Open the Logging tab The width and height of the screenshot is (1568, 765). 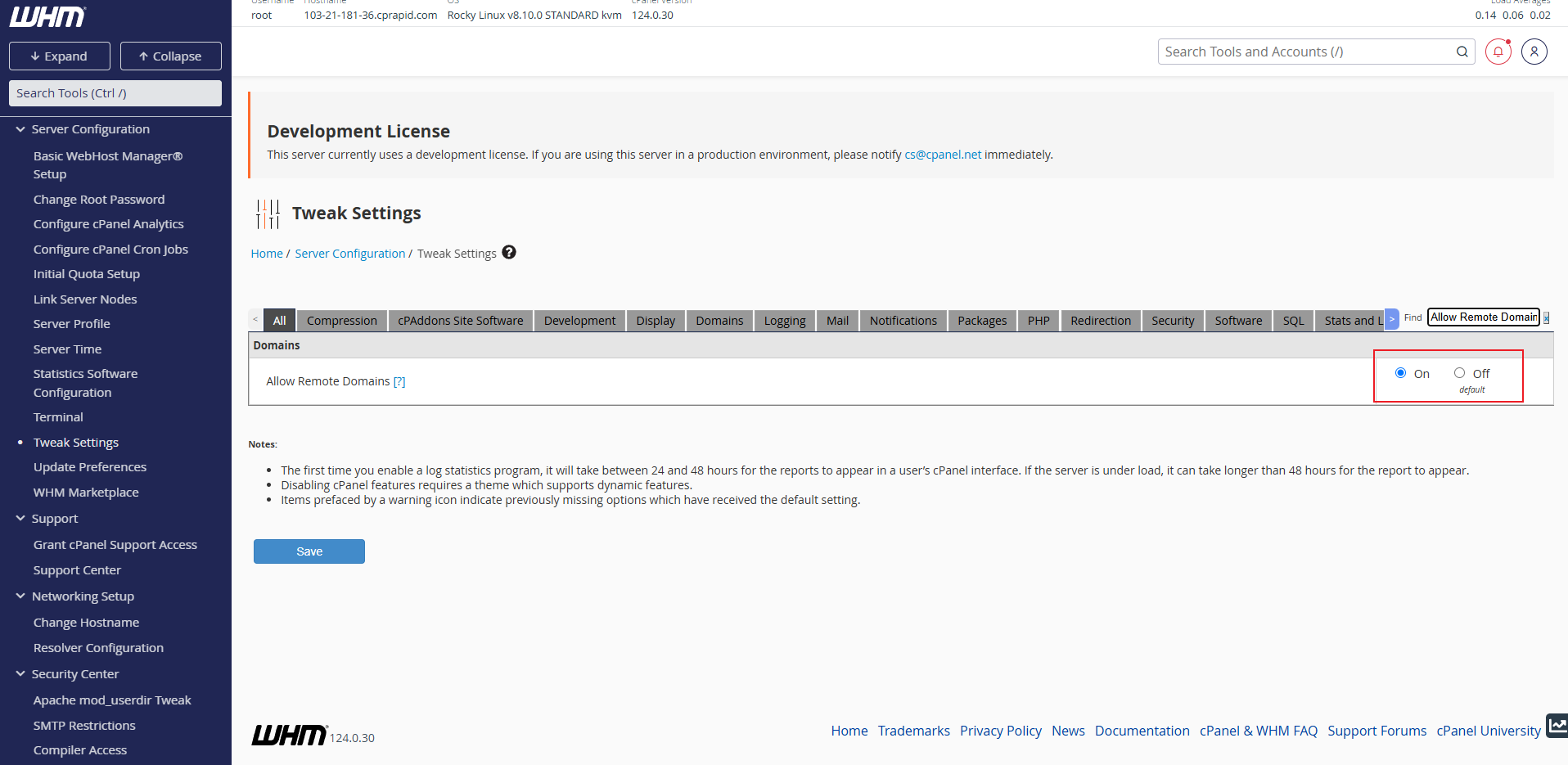pyautogui.click(x=785, y=321)
